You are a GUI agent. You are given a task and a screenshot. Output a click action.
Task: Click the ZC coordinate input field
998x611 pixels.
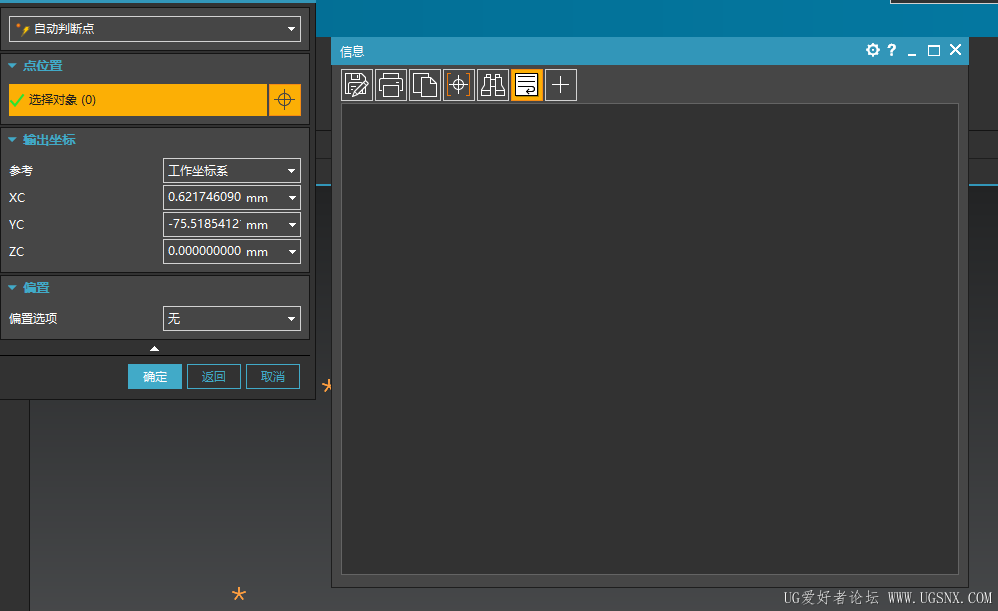[204, 251]
